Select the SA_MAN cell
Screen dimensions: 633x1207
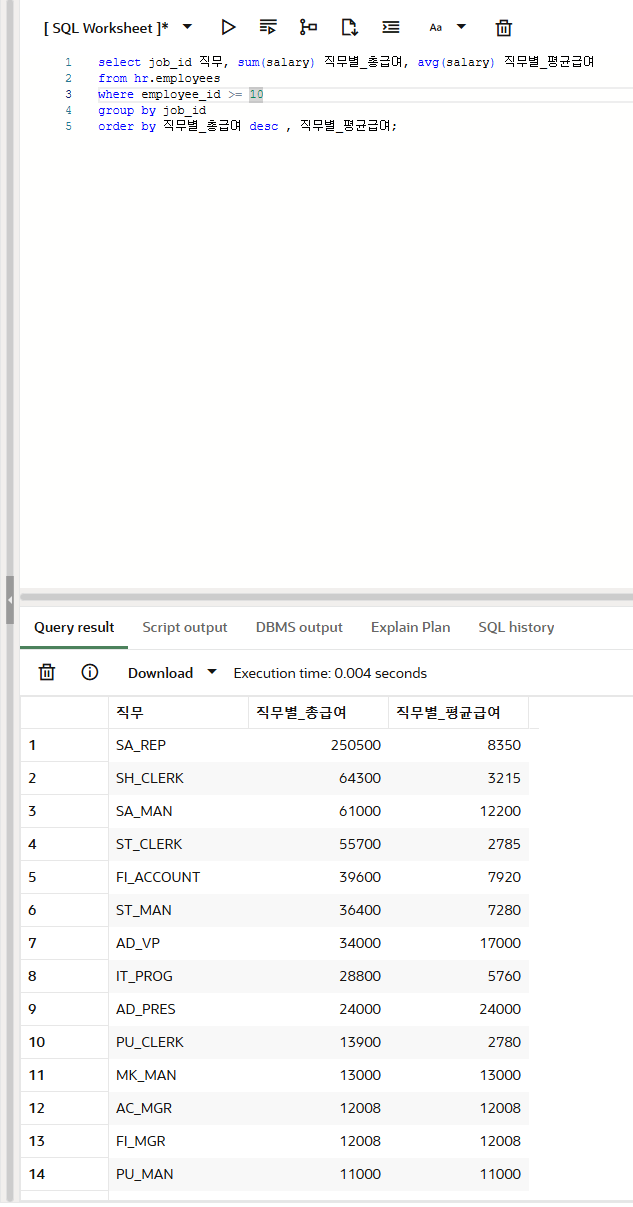coord(178,811)
